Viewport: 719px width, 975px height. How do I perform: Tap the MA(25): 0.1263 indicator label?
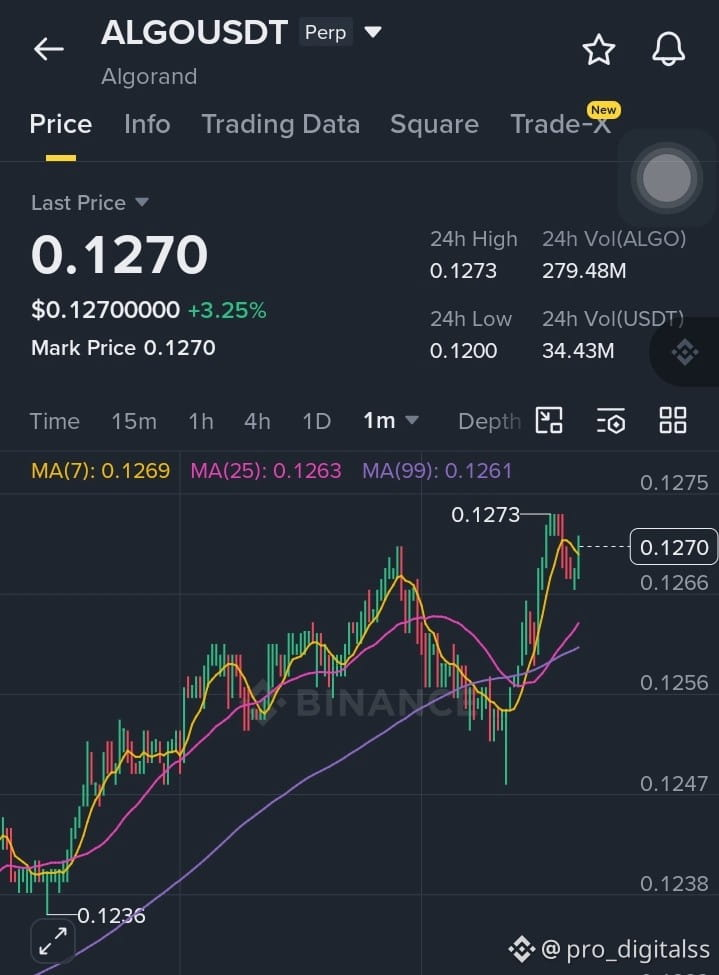(x=266, y=470)
